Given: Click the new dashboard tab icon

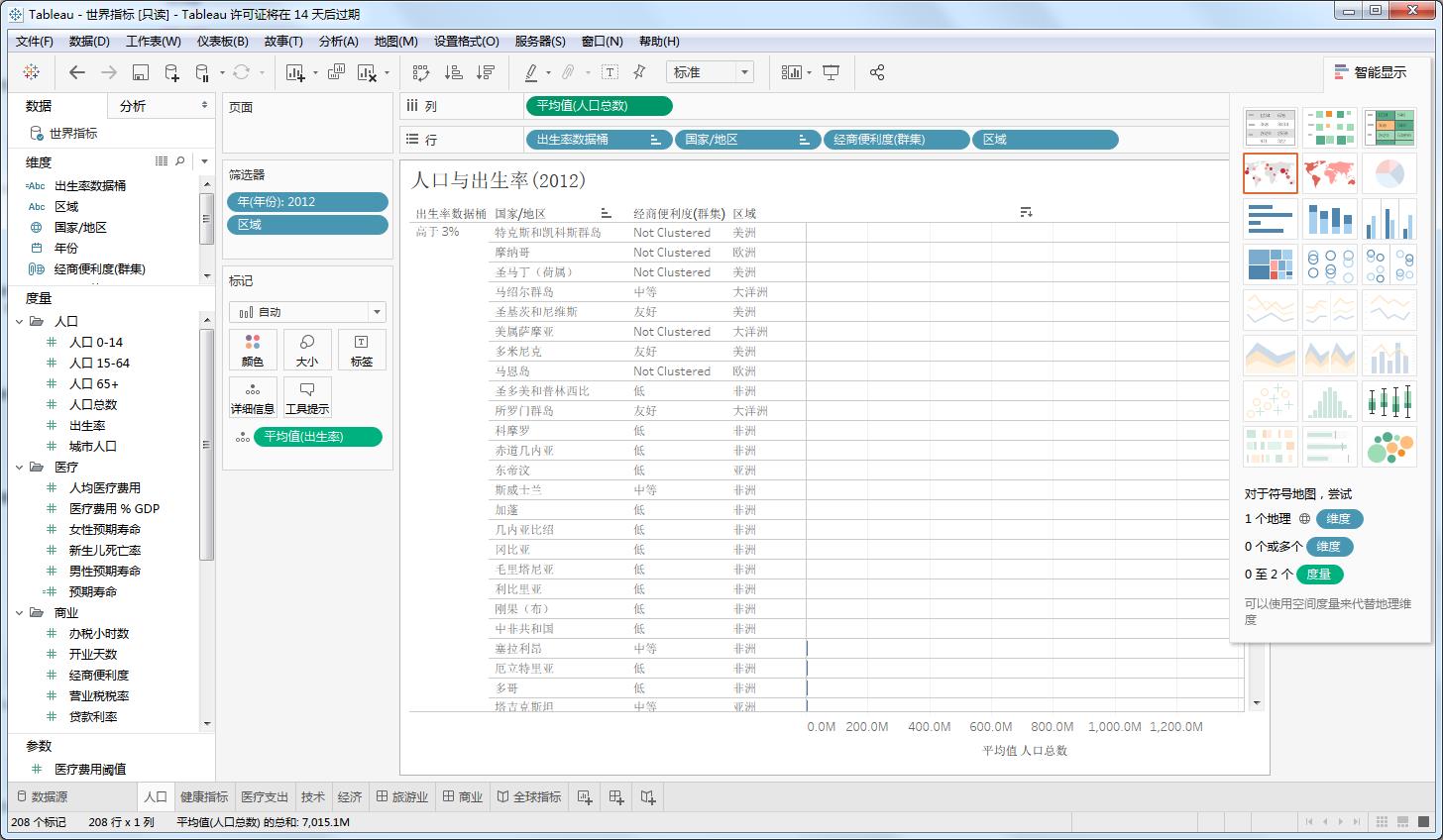Looking at the screenshot, I should (616, 796).
